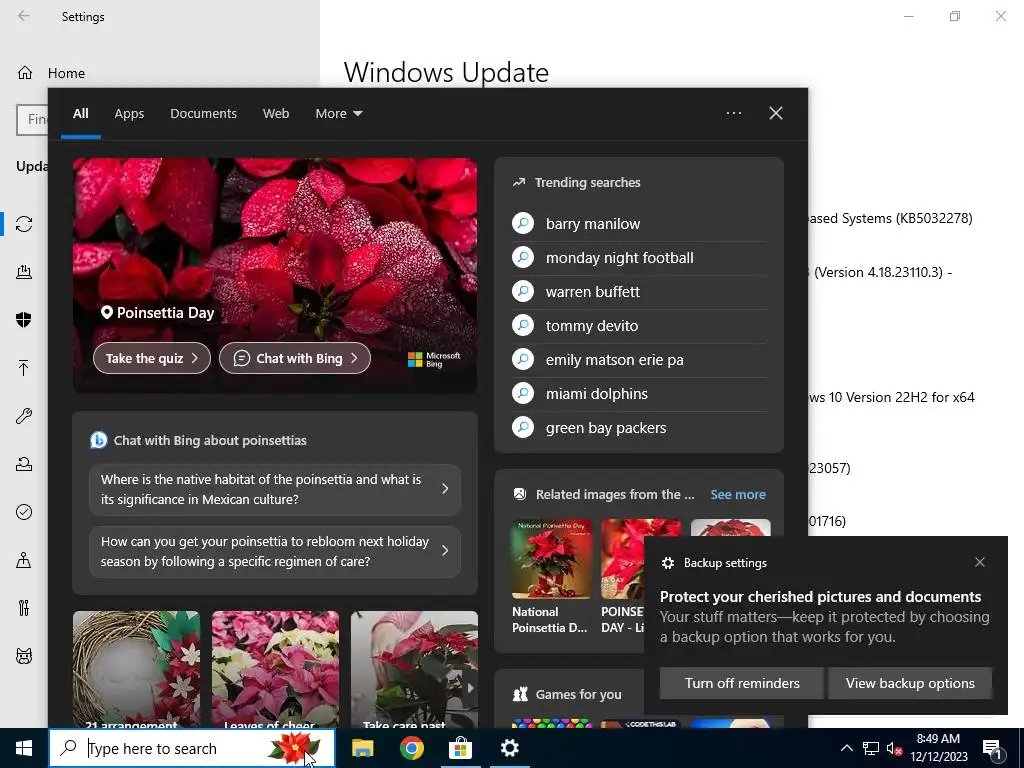The image size is (1024, 768).
Task: Open 21 arrangement wreath card
Action: pyautogui.click(x=136, y=669)
